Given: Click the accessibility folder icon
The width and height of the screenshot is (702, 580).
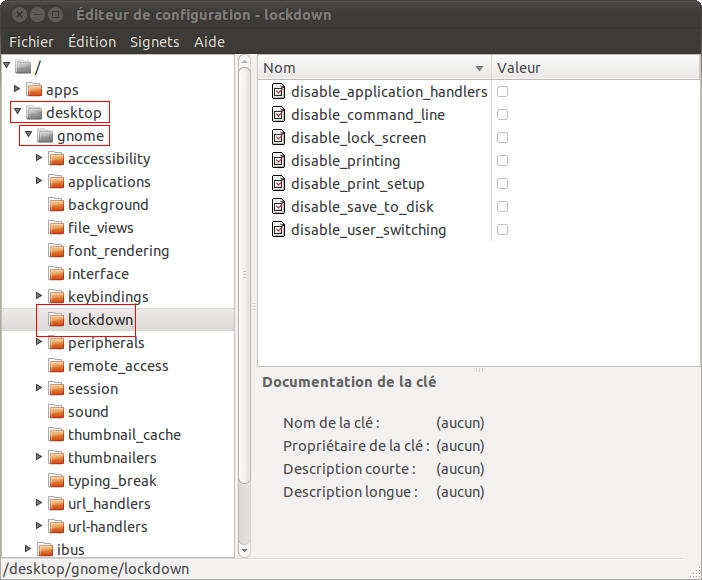Looking at the screenshot, I should (x=56, y=159).
